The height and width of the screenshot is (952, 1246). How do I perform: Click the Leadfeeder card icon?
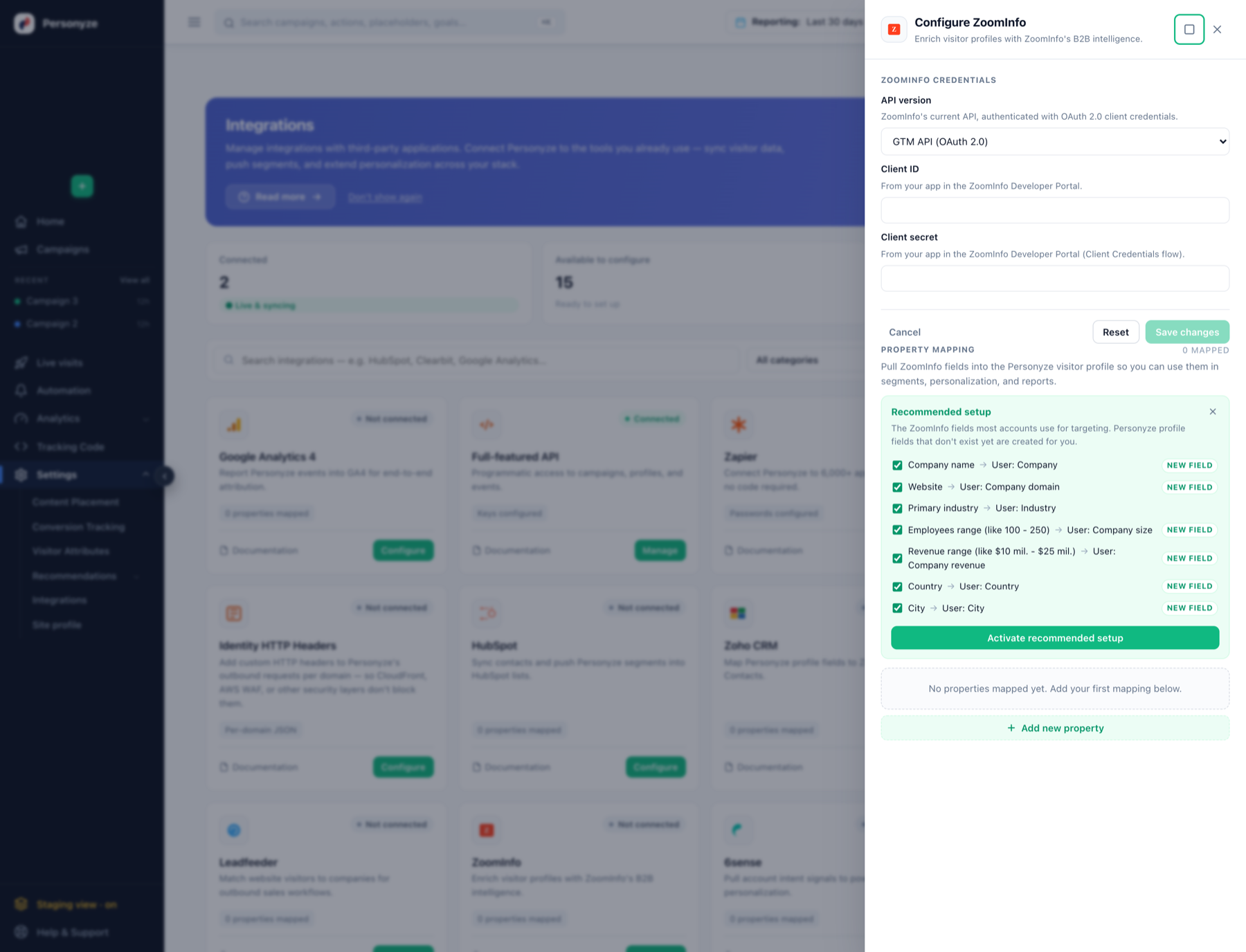(x=234, y=830)
